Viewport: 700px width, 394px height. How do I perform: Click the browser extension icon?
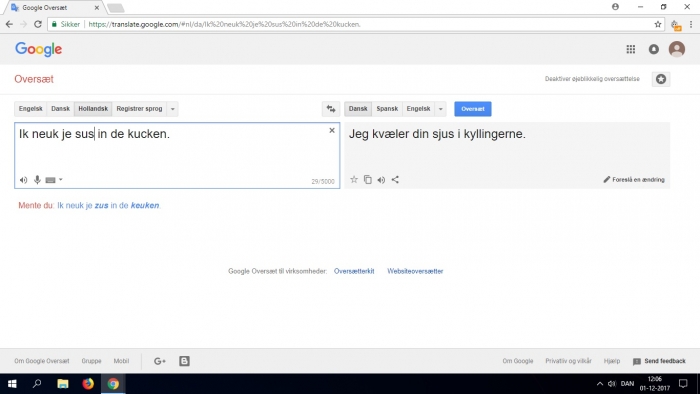(676, 25)
